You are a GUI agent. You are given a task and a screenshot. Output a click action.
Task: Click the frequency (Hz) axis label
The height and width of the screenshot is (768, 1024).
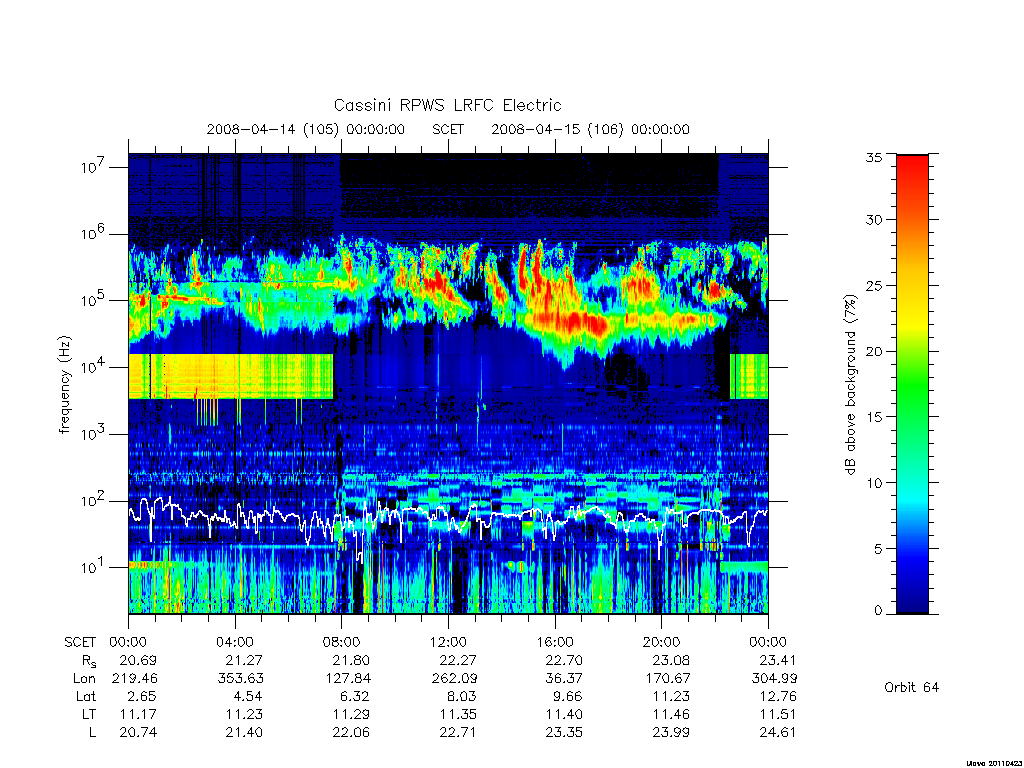click(x=64, y=385)
